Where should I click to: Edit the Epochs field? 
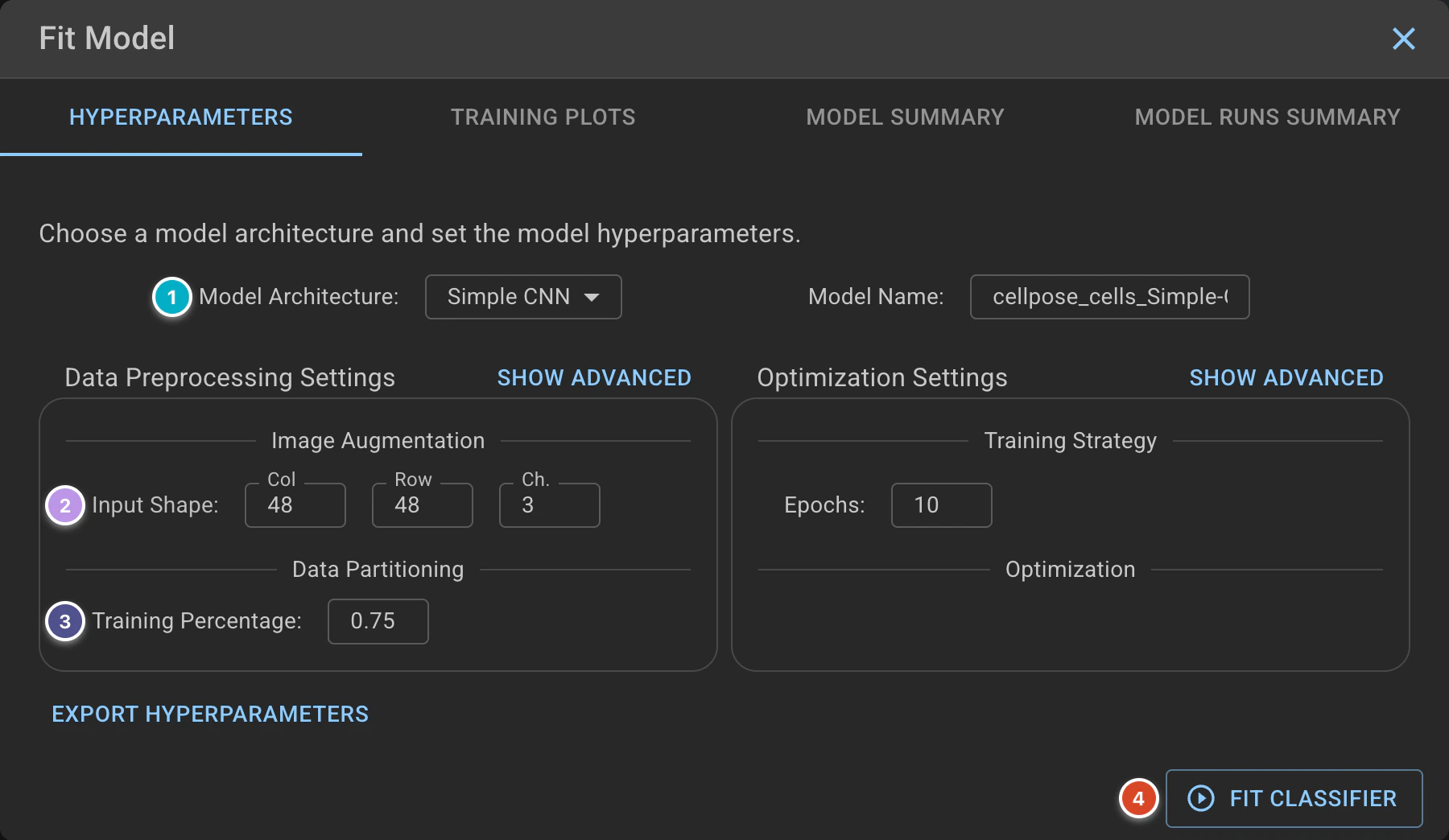(x=942, y=505)
